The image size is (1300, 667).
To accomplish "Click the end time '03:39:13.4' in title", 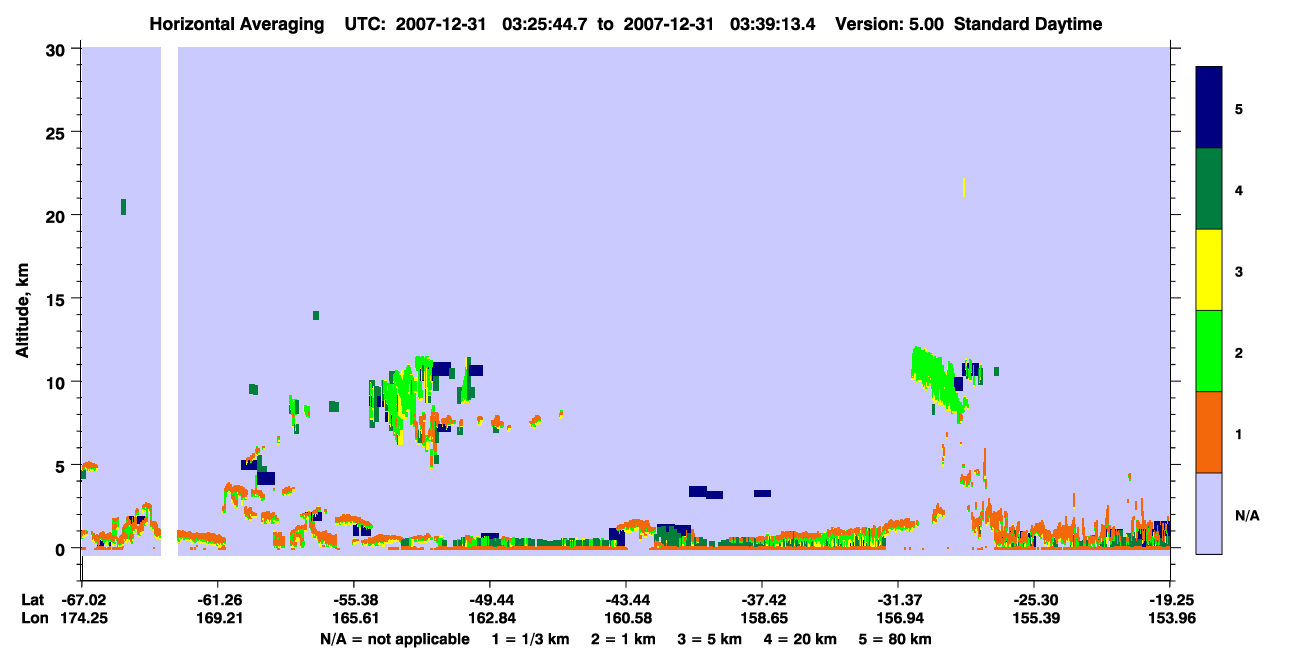I will (773, 24).
